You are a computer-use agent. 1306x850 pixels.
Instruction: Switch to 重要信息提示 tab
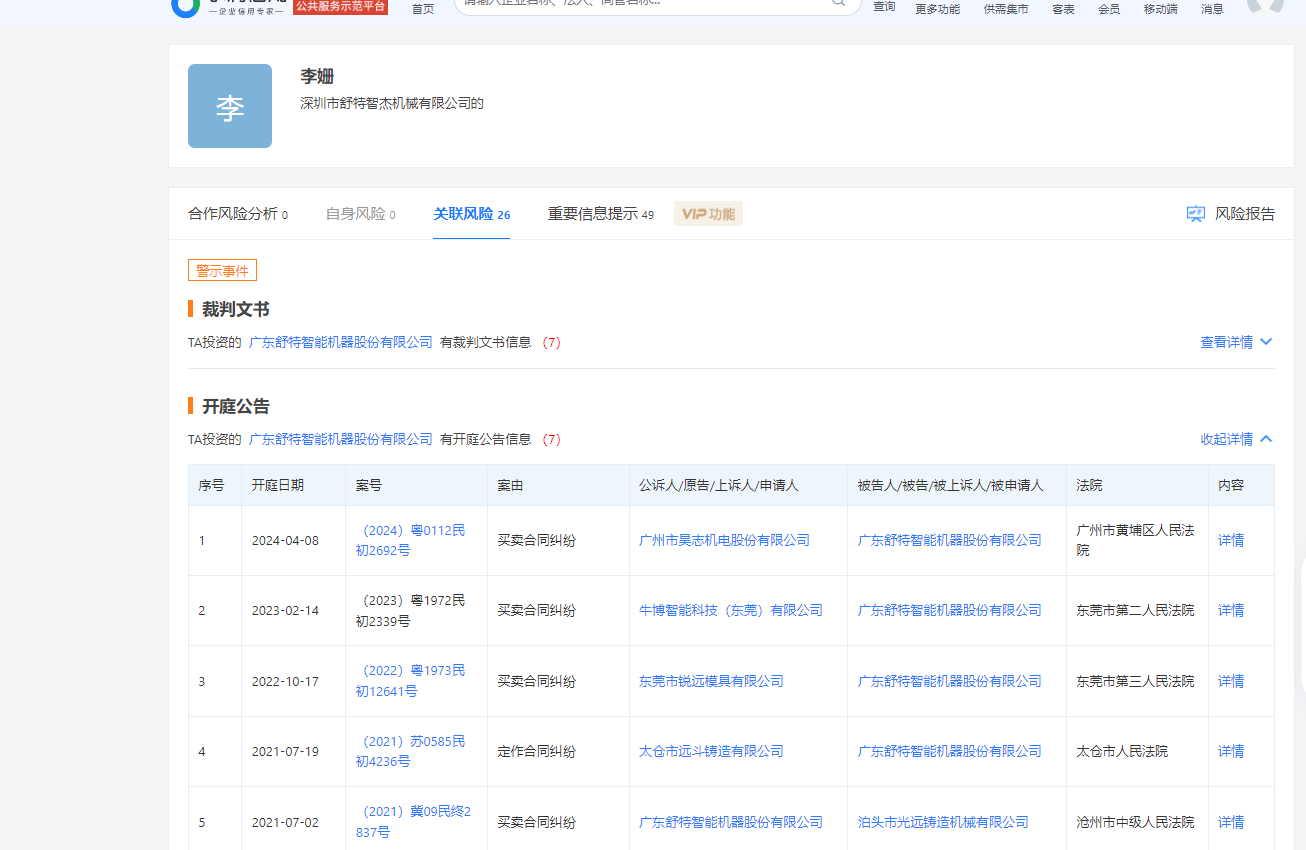pos(600,214)
